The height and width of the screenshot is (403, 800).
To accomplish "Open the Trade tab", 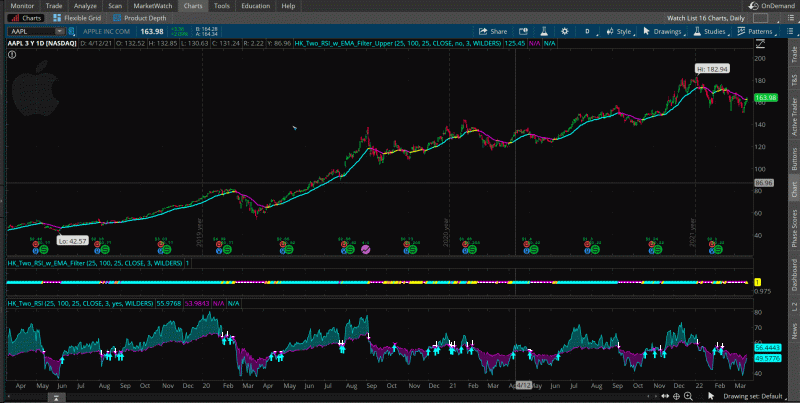I will [x=54, y=6].
